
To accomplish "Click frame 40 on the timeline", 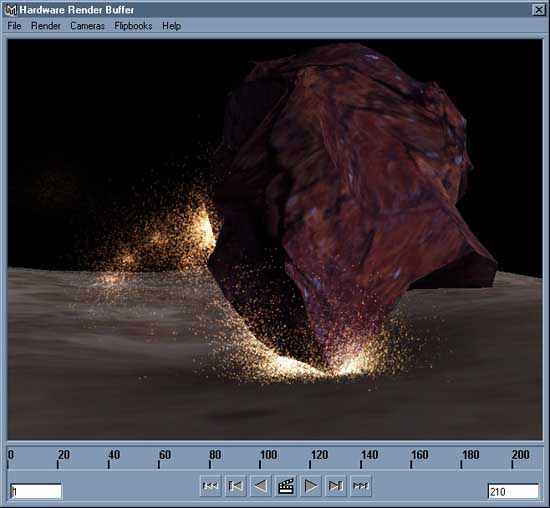I will click(x=109, y=464).
